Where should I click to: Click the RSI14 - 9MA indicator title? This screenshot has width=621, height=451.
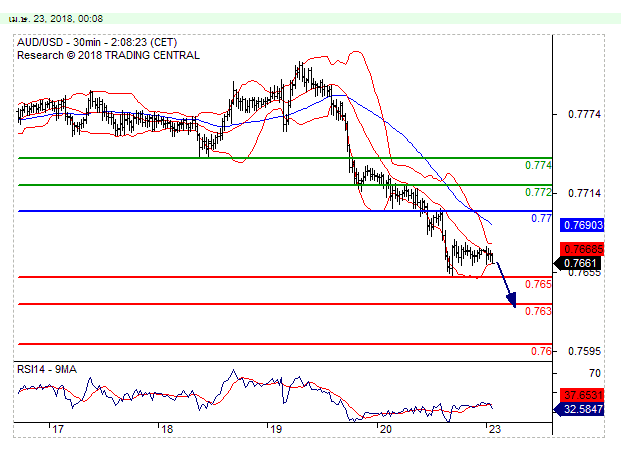click(x=47, y=369)
